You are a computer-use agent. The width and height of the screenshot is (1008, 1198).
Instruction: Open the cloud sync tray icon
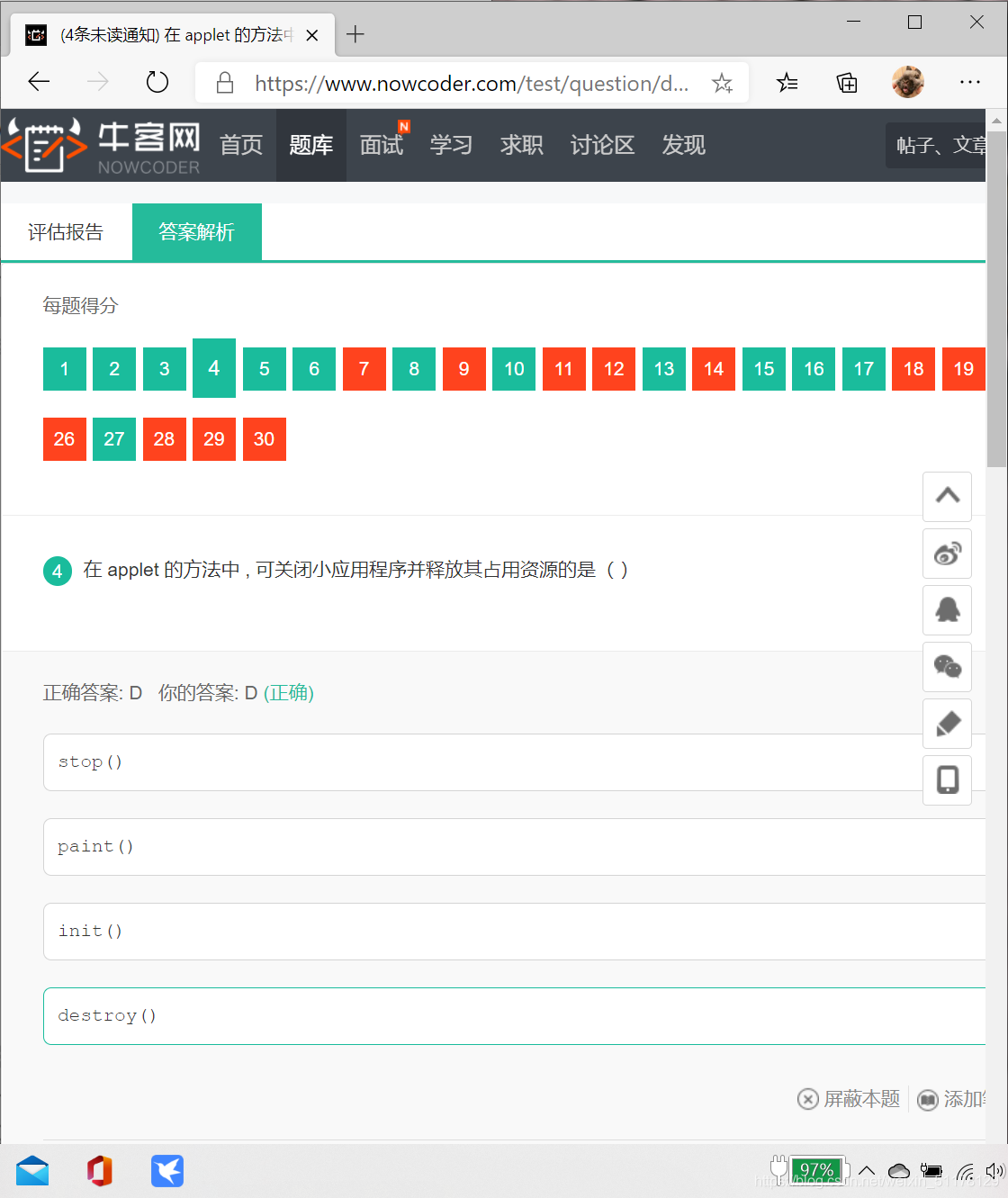pyautogui.click(x=898, y=1171)
